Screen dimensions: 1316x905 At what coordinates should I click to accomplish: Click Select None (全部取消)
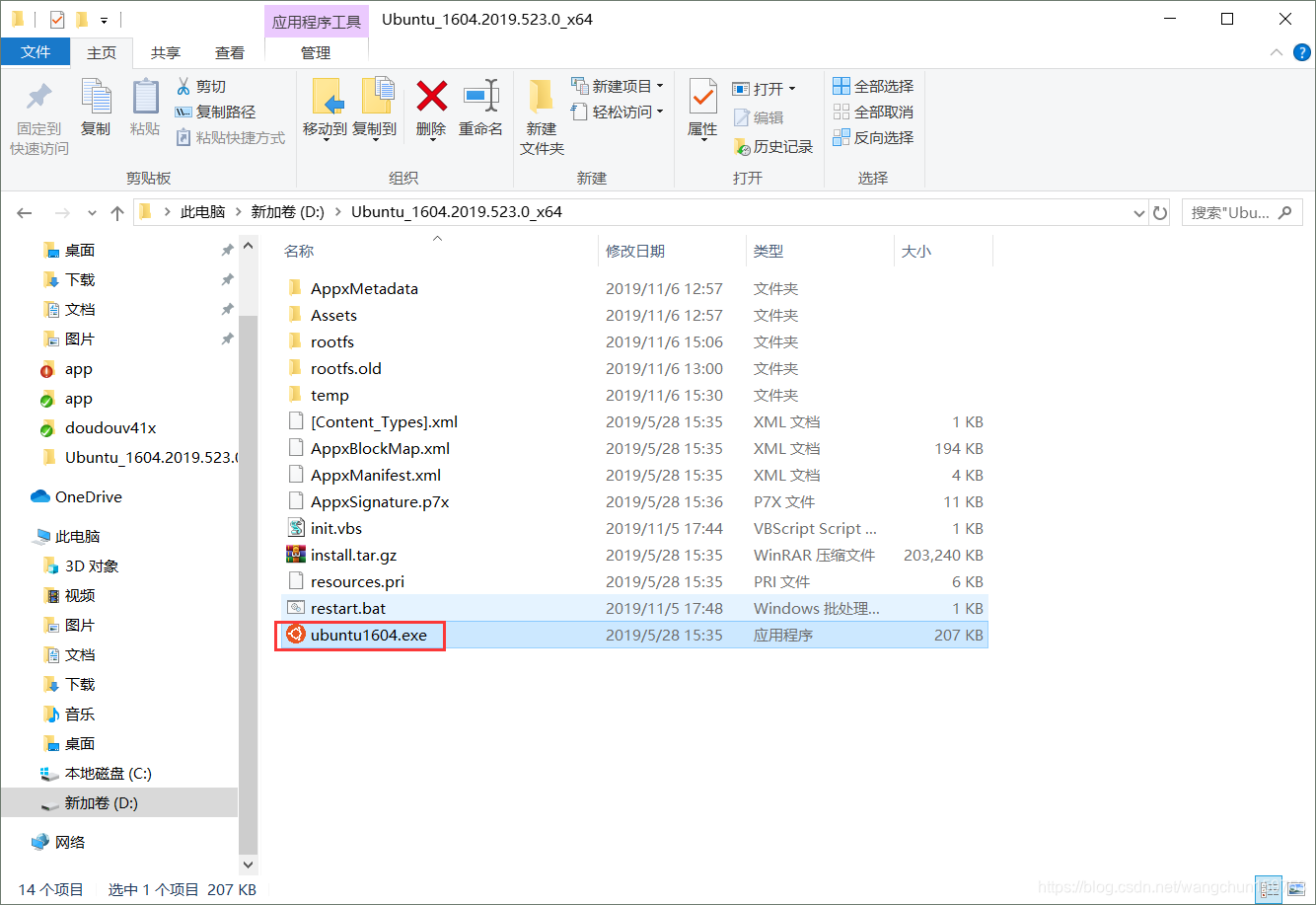tap(873, 113)
